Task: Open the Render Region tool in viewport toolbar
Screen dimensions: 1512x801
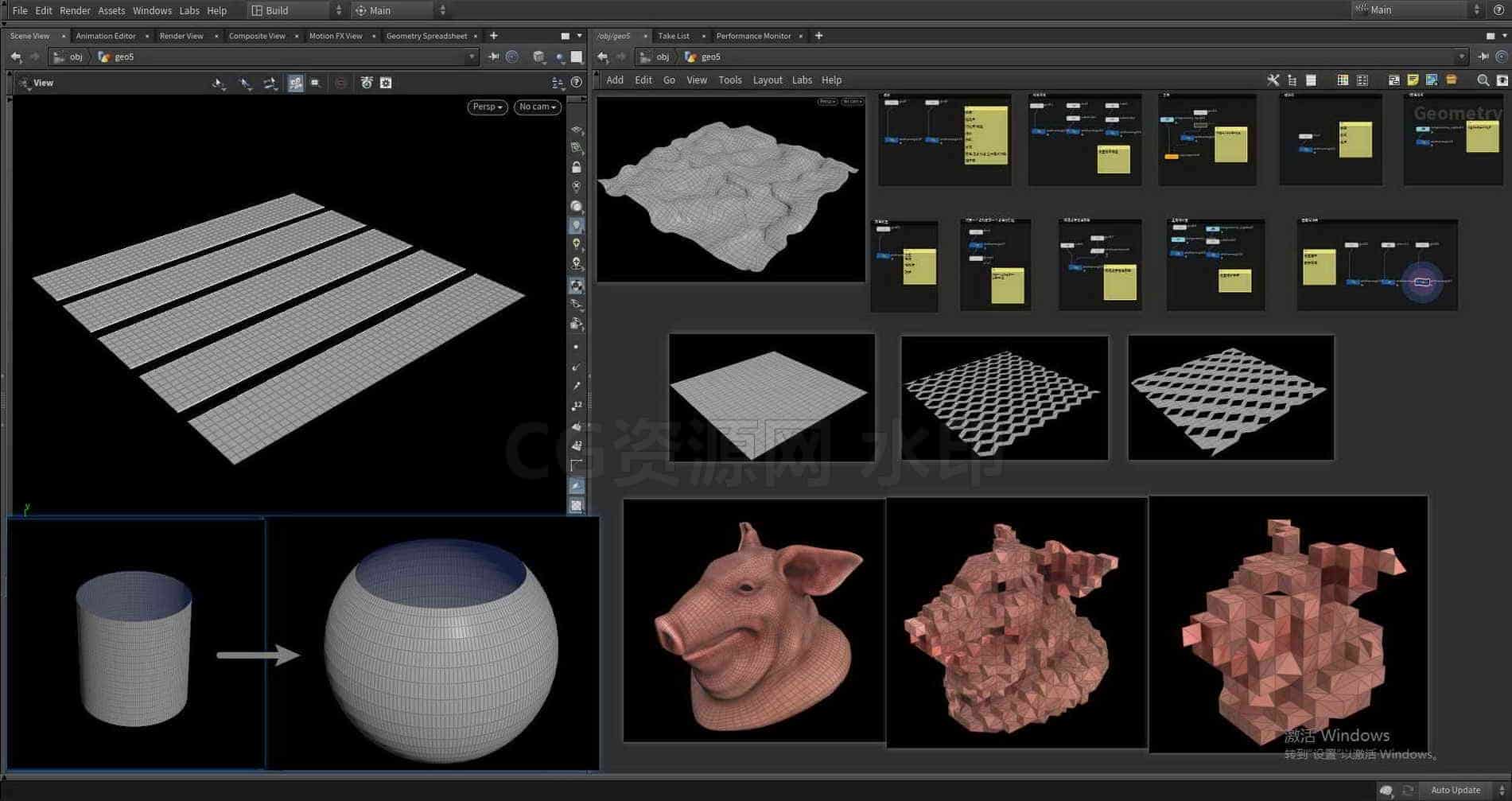Action: click(x=316, y=83)
